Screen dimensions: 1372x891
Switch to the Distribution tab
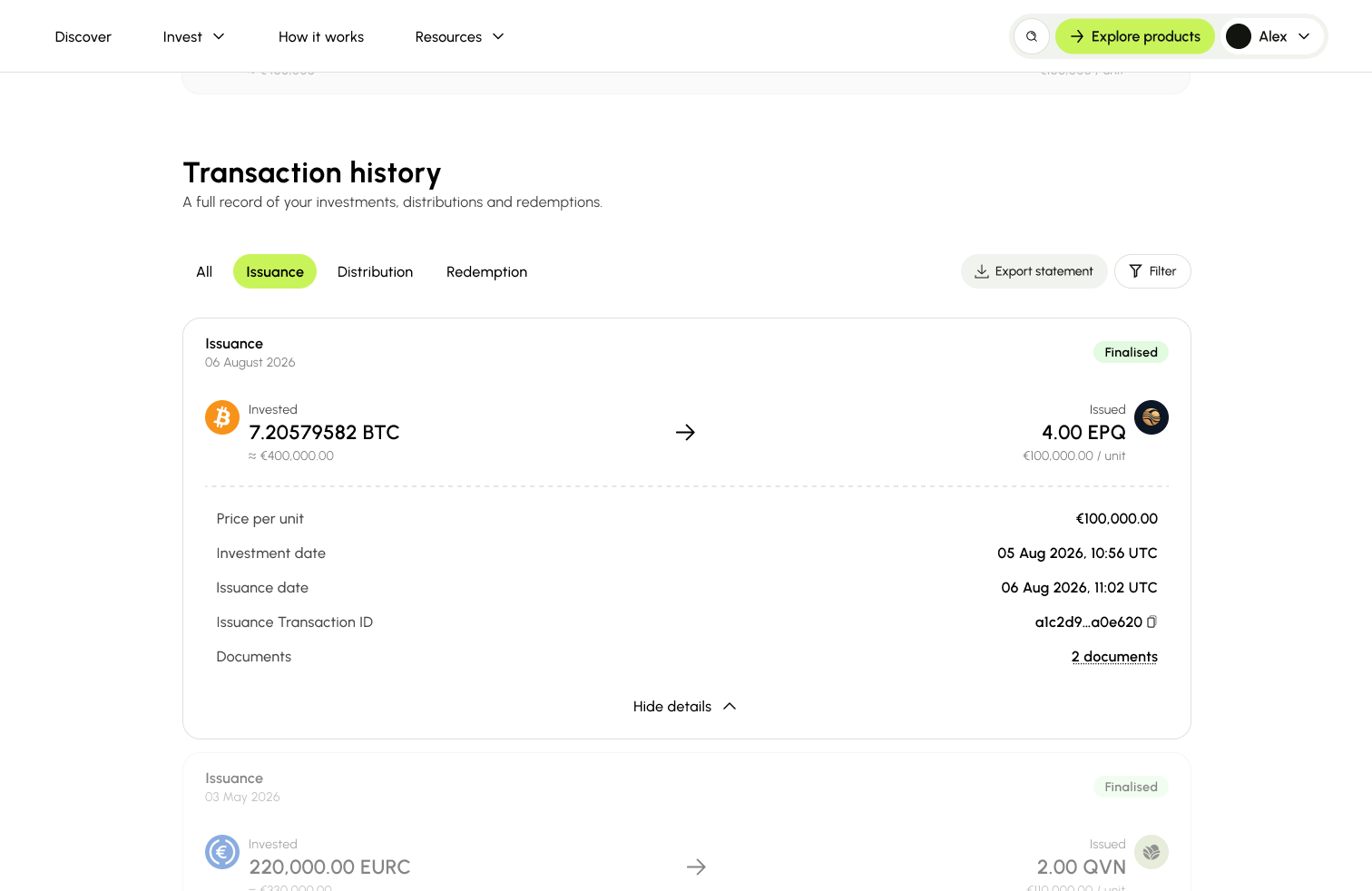375,271
